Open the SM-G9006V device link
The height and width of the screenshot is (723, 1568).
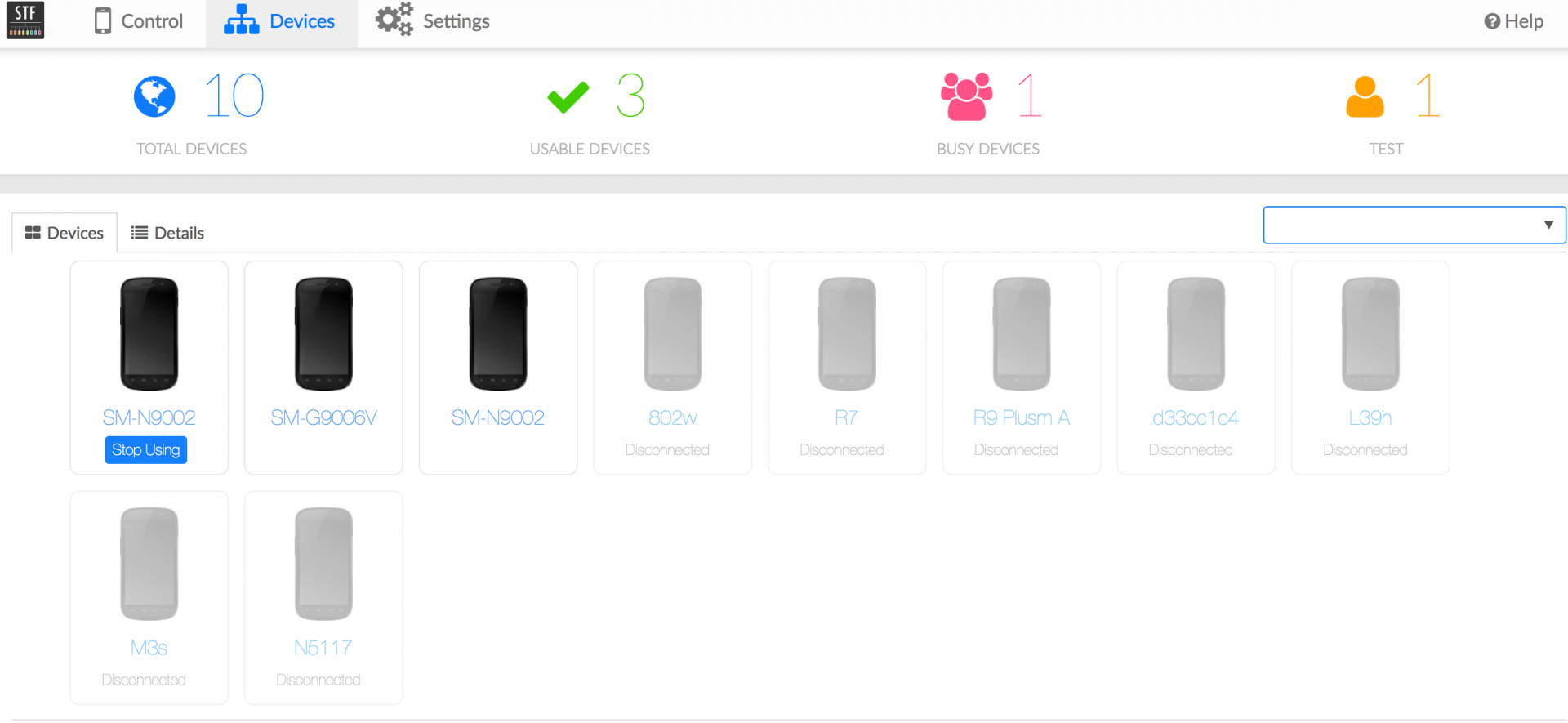click(x=323, y=417)
